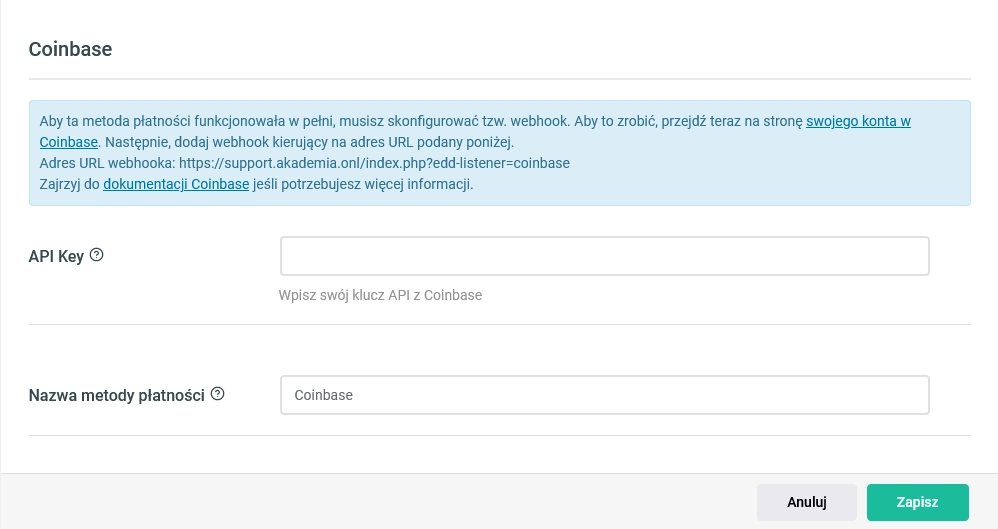
Task: Click the webhook URL https://support.akademia.onl address text
Action: click(374, 163)
